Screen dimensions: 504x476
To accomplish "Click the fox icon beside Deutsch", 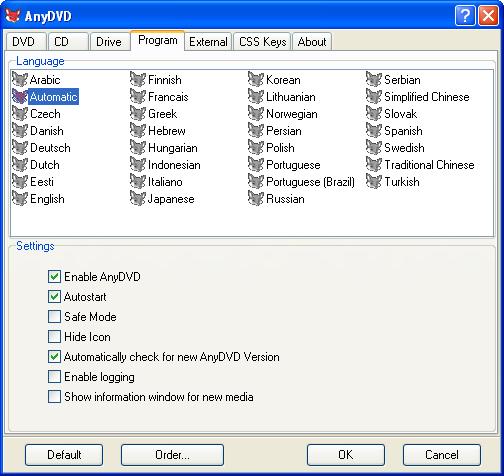I will (20, 147).
